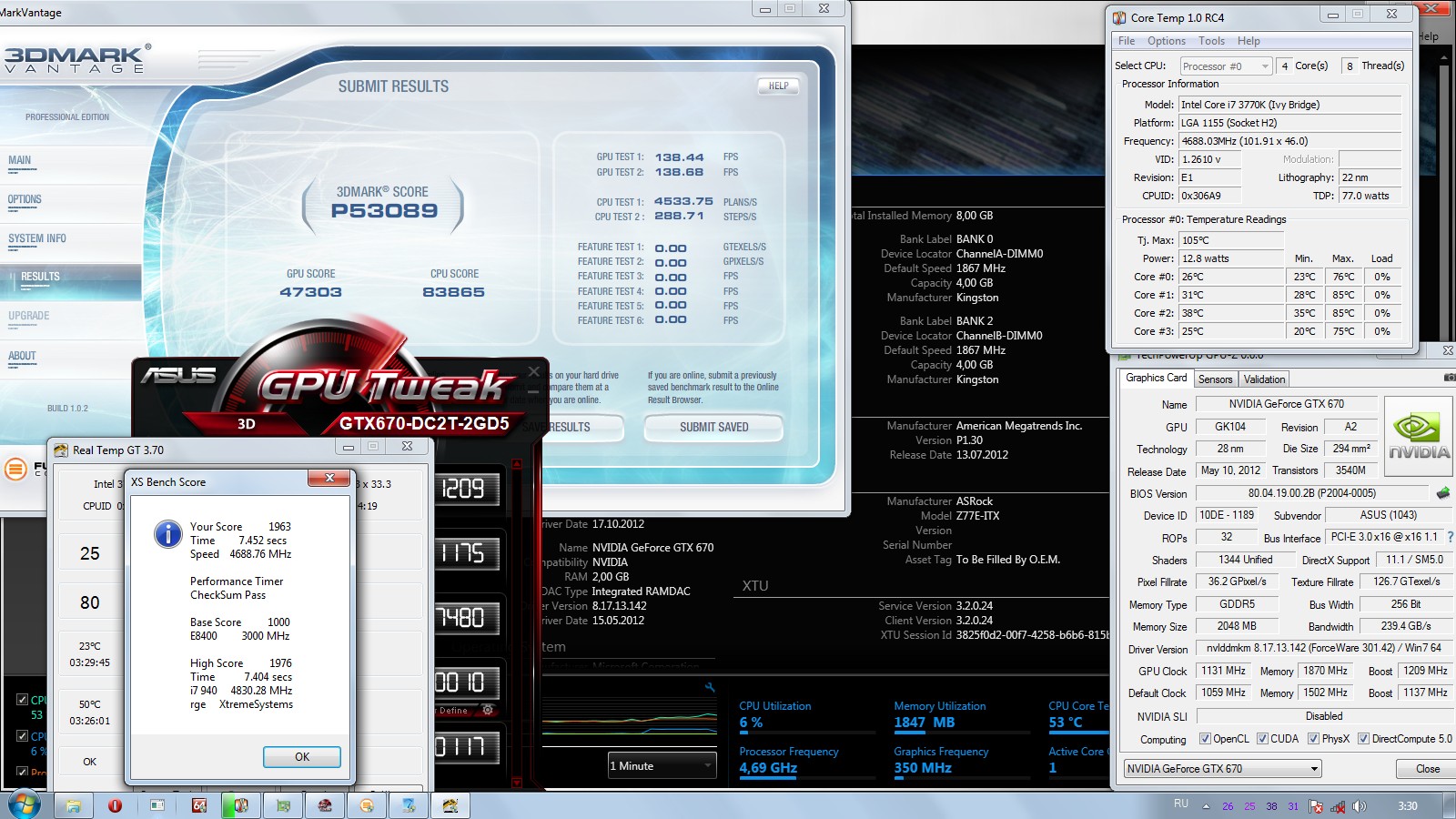Viewport: 1456px width, 819px height.
Task: Go to MAIN in 3DMark Vantage sidebar
Action: [20, 160]
